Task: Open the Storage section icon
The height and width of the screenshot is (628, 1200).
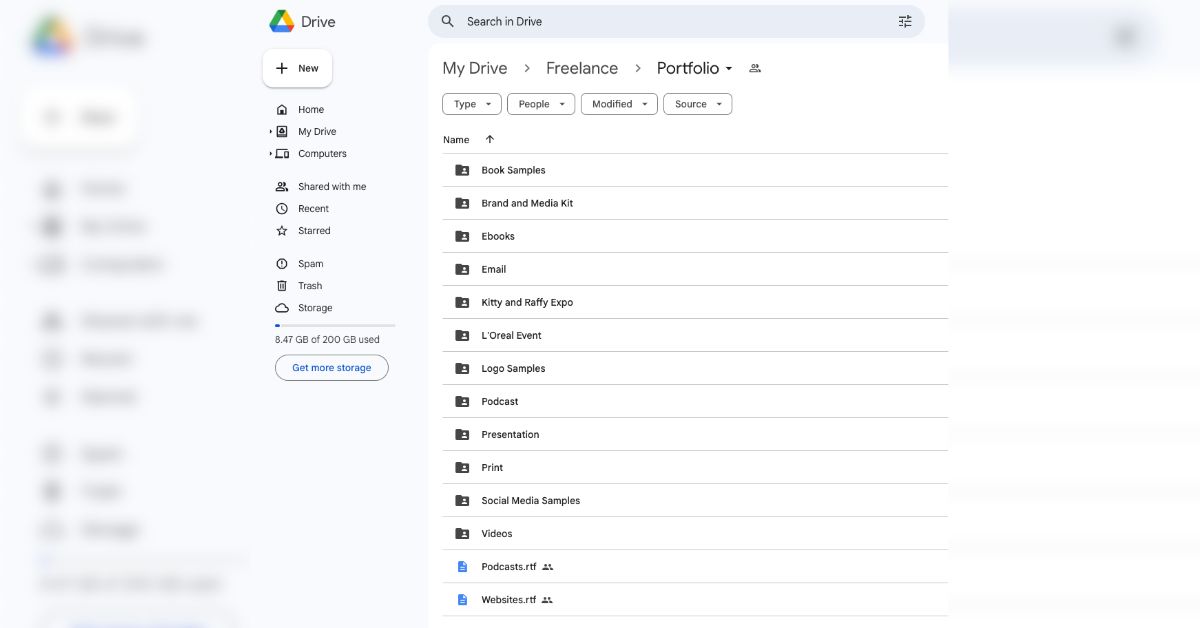Action: pos(283,307)
